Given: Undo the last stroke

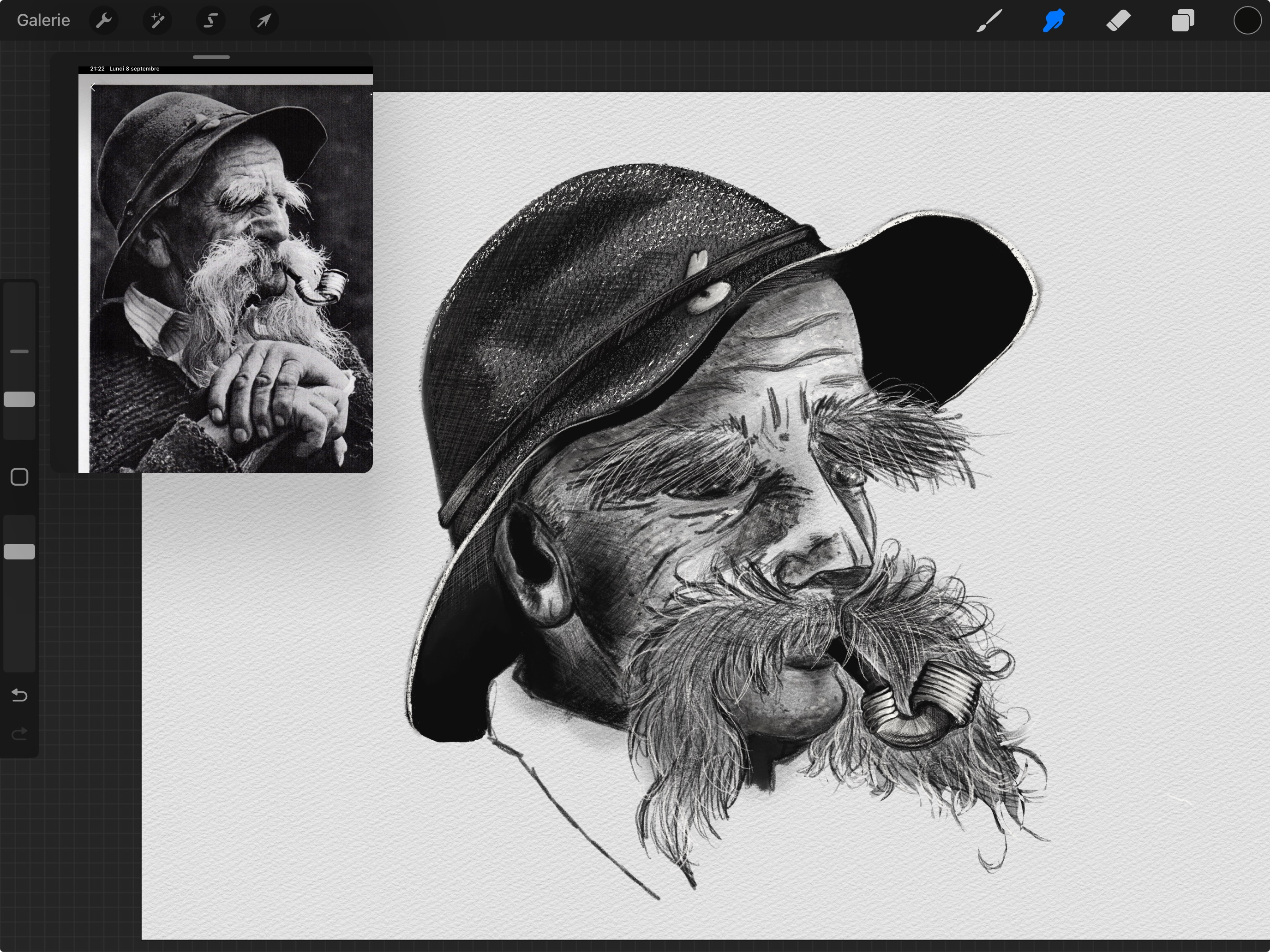Looking at the screenshot, I should 19,696.
